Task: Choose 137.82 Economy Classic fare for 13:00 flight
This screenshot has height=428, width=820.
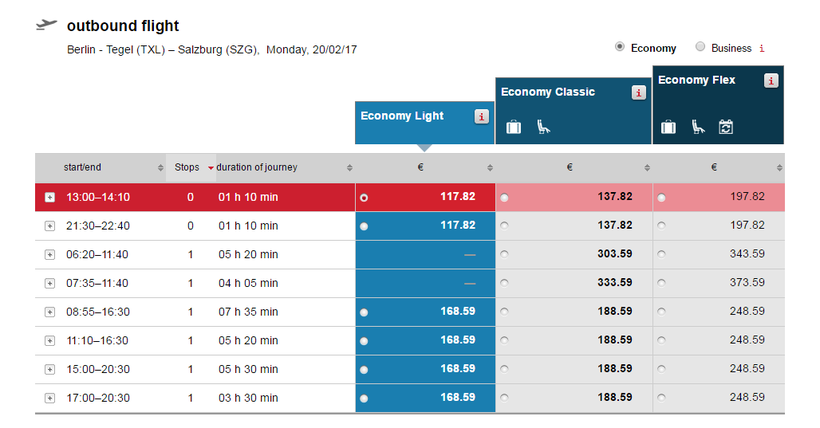Action: [504, 198]
